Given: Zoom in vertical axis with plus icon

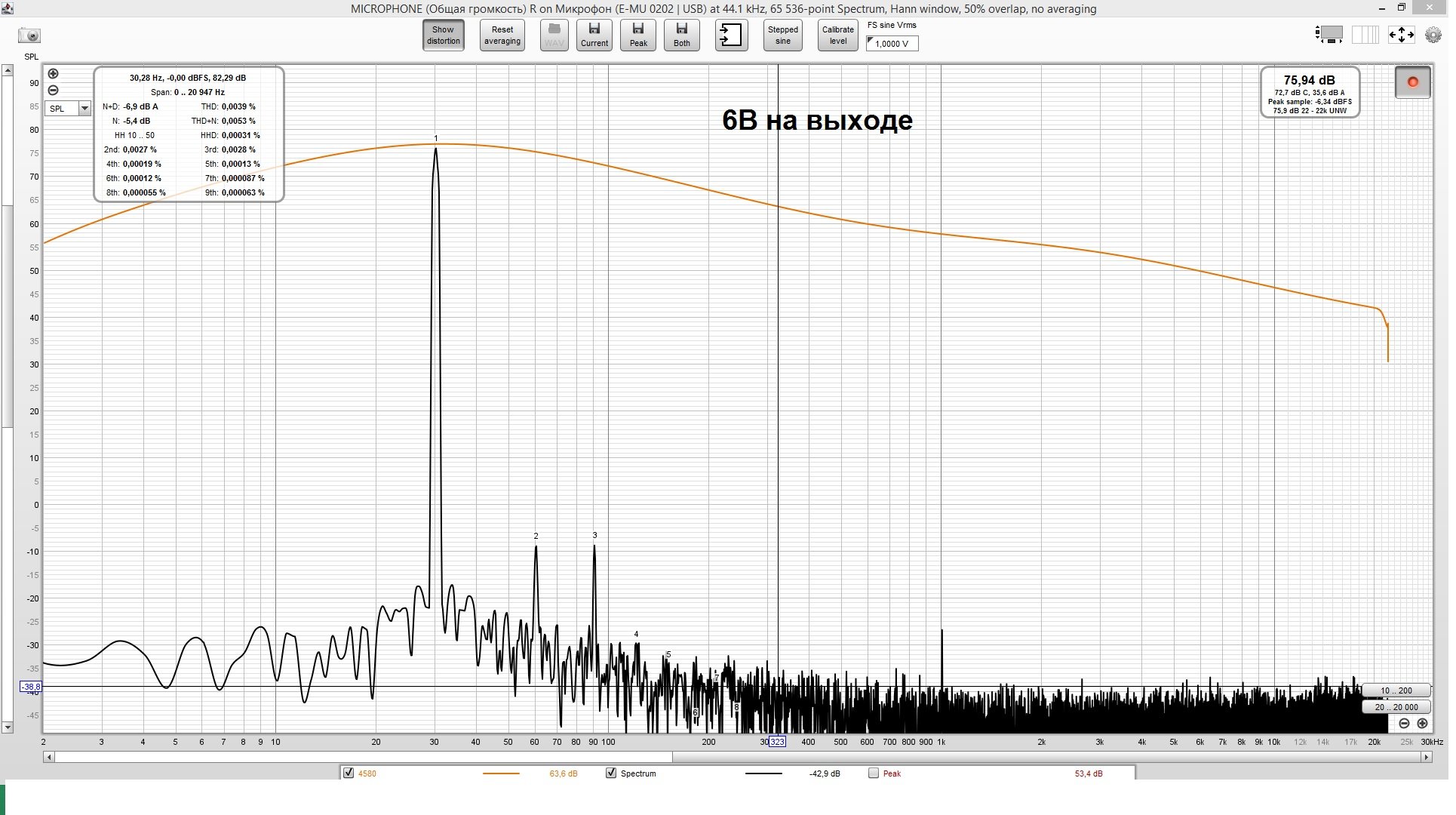Looking at the screenshot, I should point(53,74).
